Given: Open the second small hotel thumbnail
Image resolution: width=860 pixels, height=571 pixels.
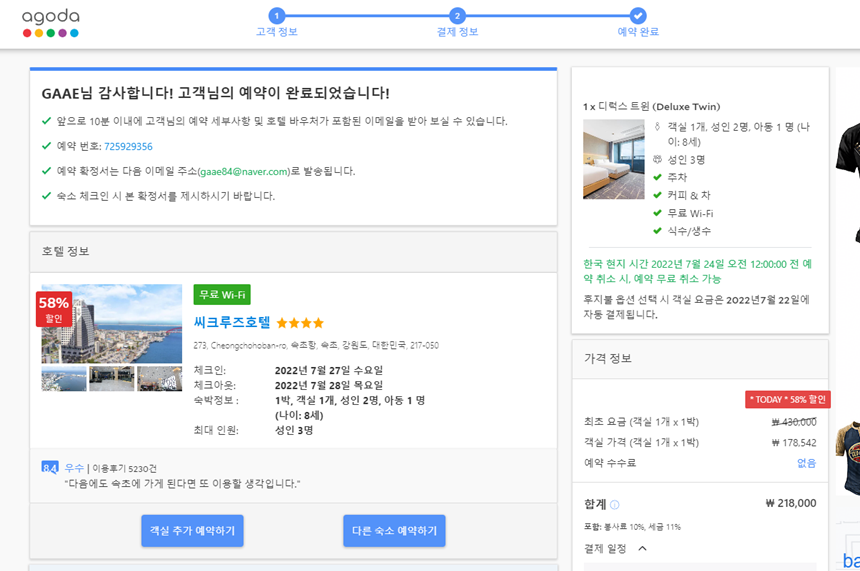Looking at the screenshot, I should point(112,378).
